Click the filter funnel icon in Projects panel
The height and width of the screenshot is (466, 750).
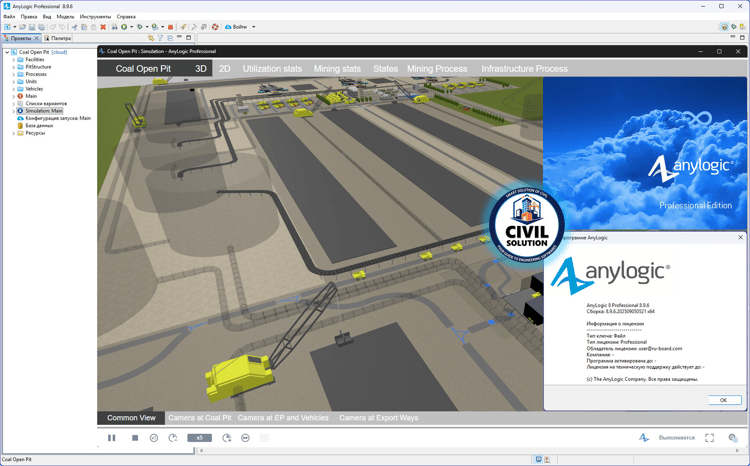(160, 38)
